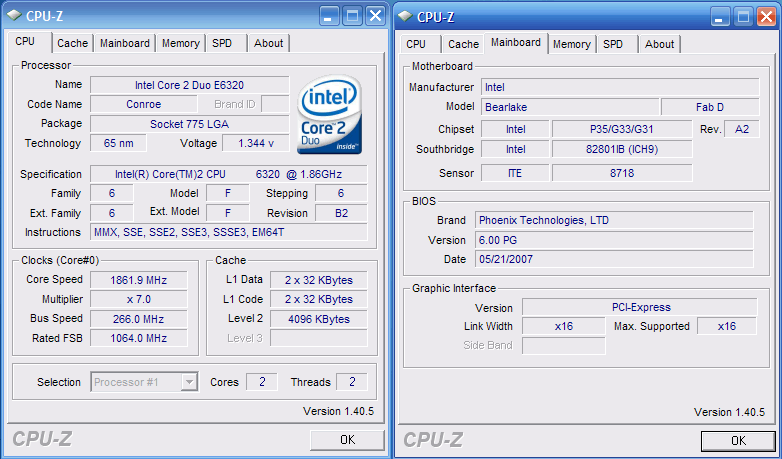The height and width of the screenshot is (459, 782).
Task: Click the Revision value 'B2'
Action: 341,213
